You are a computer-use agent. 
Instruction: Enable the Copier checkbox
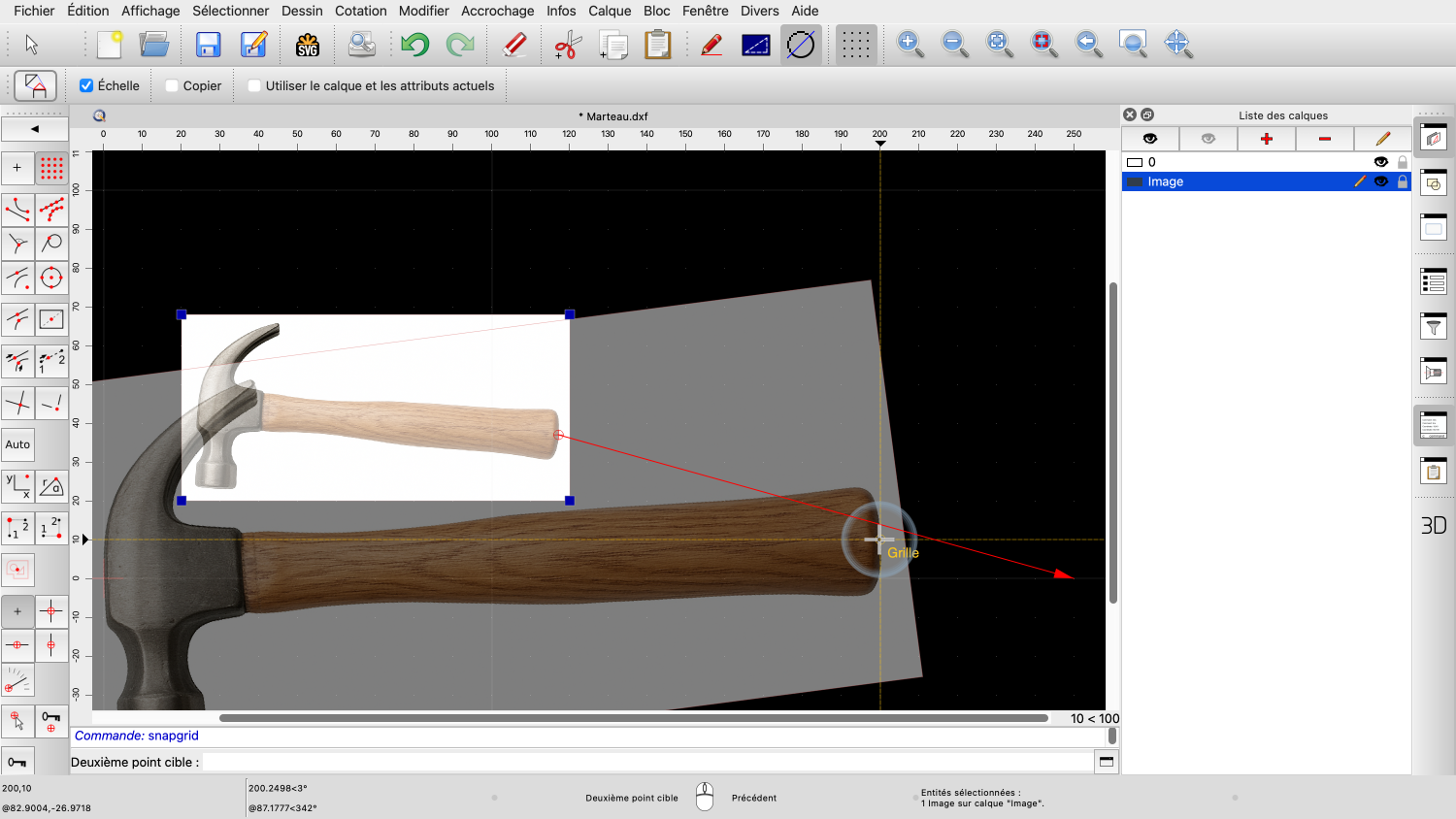[x=172, y=85]
